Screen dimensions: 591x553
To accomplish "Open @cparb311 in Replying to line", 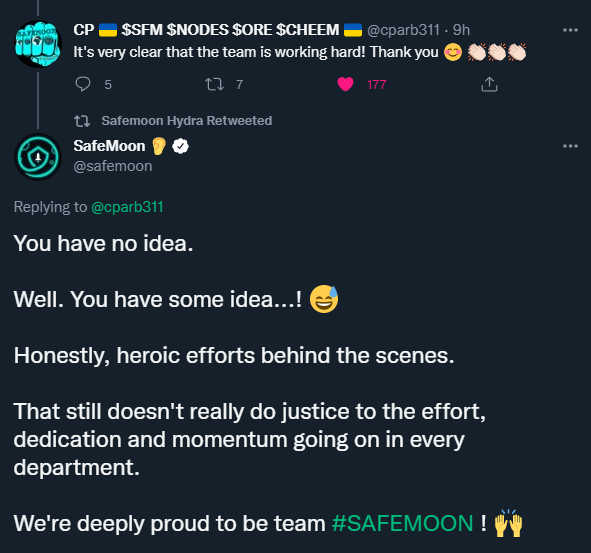I will 127,207.
